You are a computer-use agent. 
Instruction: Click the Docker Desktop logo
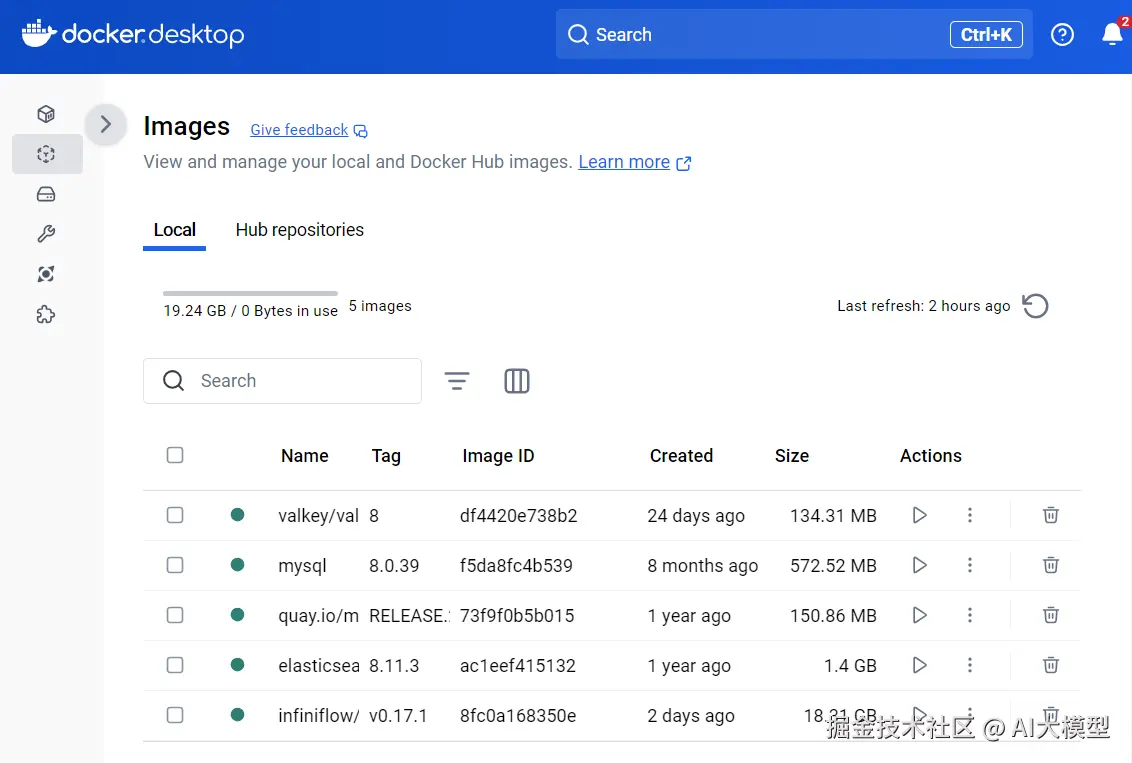[133, 34]
